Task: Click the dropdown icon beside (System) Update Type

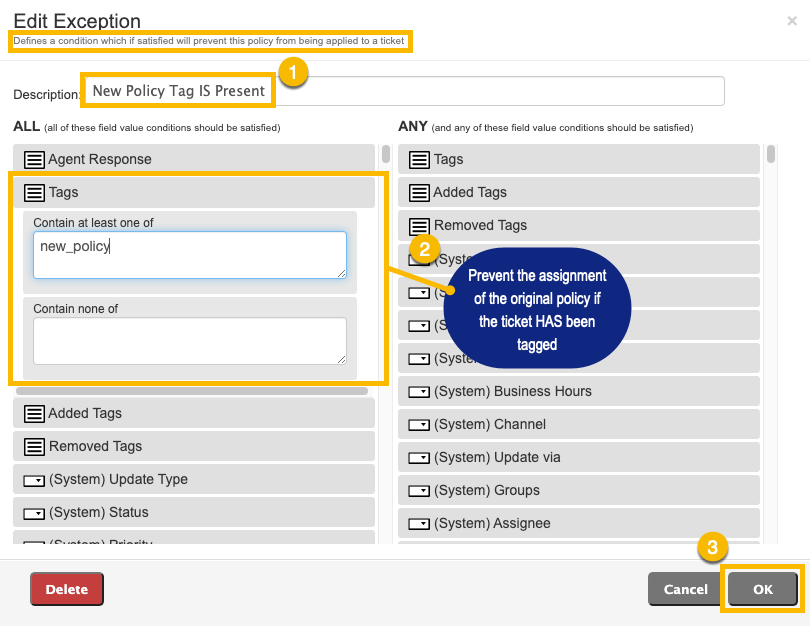Action: [x=34, y=481]
